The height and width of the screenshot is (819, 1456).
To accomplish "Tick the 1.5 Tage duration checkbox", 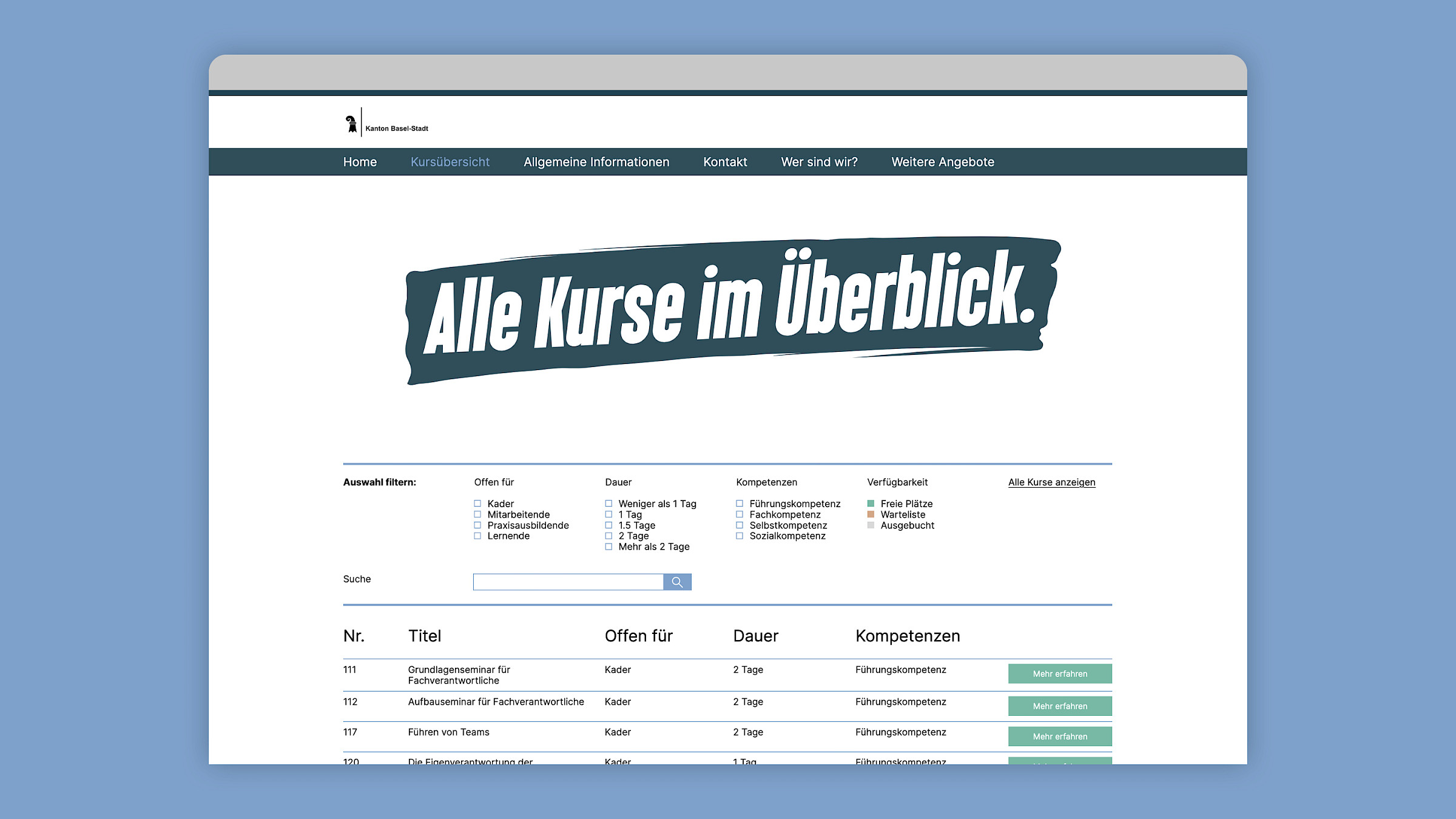I will pos(608,525).
